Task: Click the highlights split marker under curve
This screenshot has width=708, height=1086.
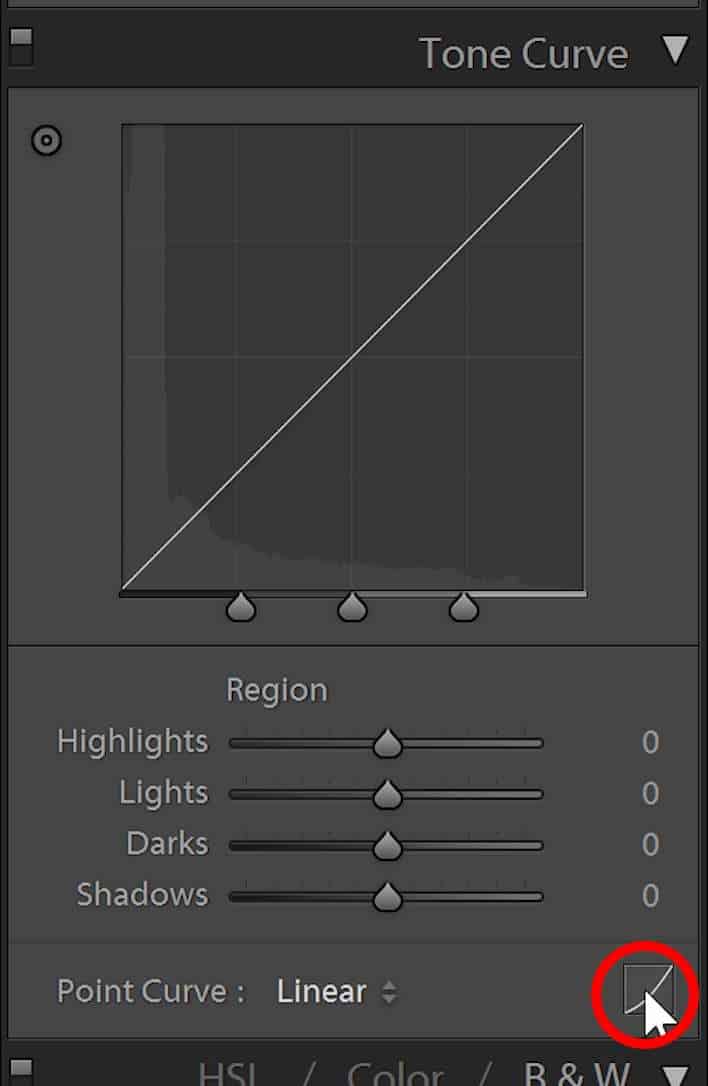Action: pyautogui.click(x=463, y=607)
